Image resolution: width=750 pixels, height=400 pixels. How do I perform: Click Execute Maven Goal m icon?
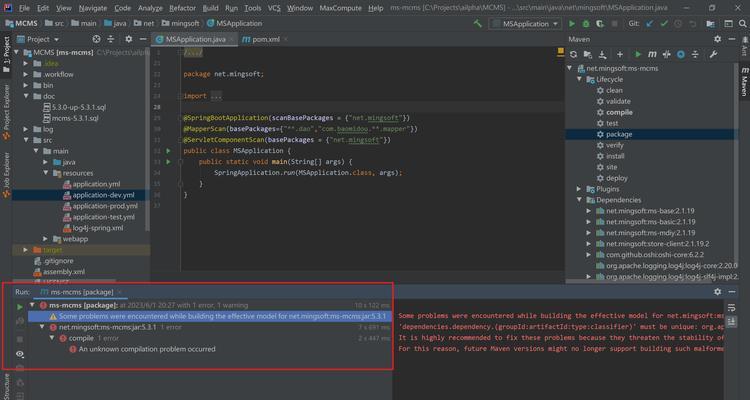click(x=652, y=55)
